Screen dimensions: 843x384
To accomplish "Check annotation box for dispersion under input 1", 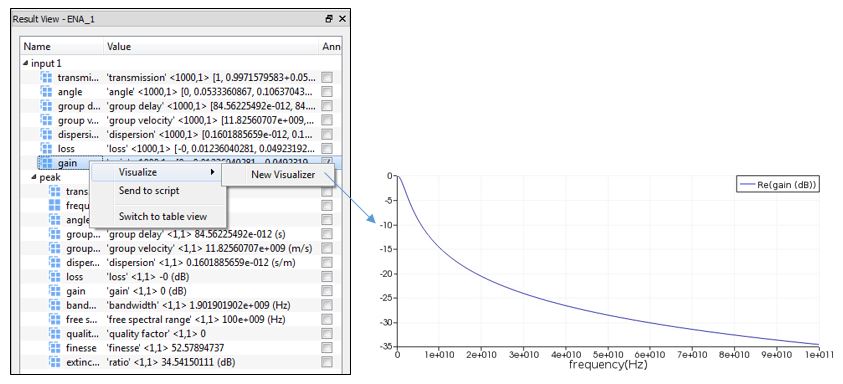I will point(326,134).
